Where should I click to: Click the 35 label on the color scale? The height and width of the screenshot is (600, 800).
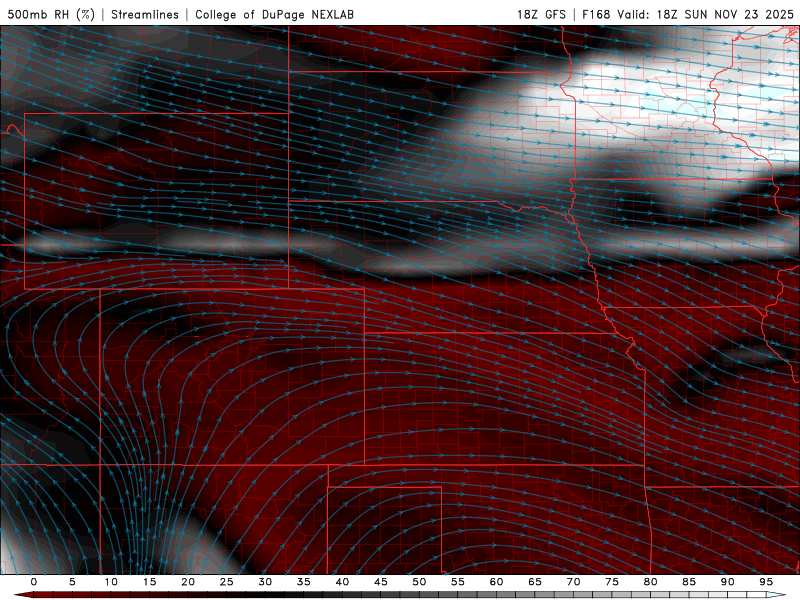[304, 582]
